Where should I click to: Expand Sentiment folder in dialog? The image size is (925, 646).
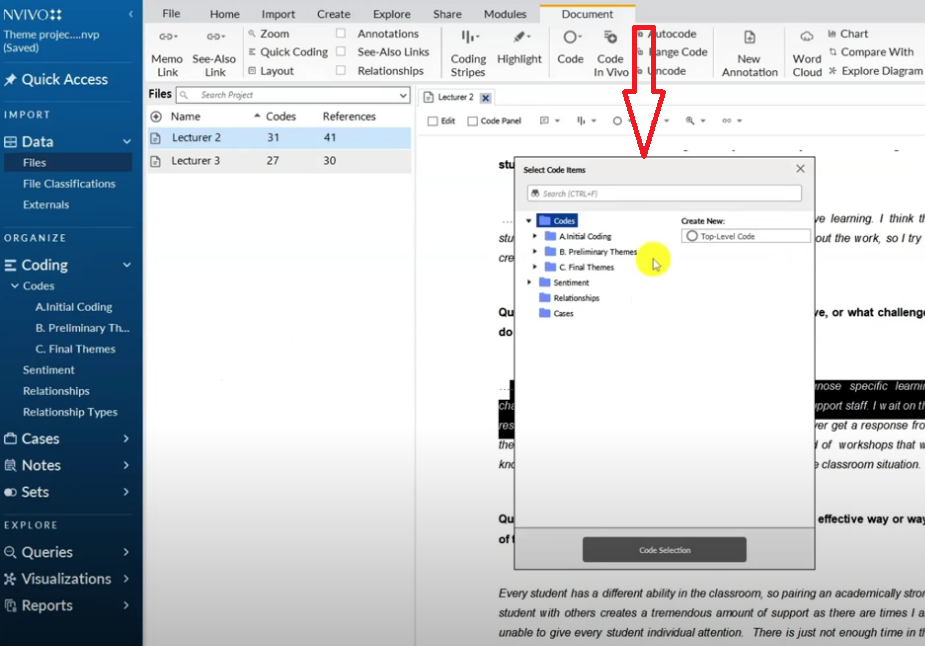coord(529,282)
